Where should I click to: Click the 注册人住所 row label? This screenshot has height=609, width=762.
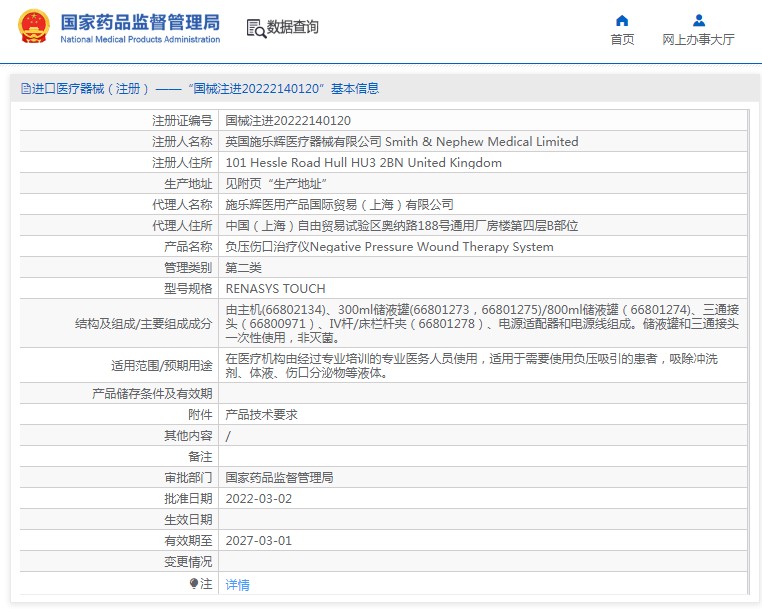(182, 163)
